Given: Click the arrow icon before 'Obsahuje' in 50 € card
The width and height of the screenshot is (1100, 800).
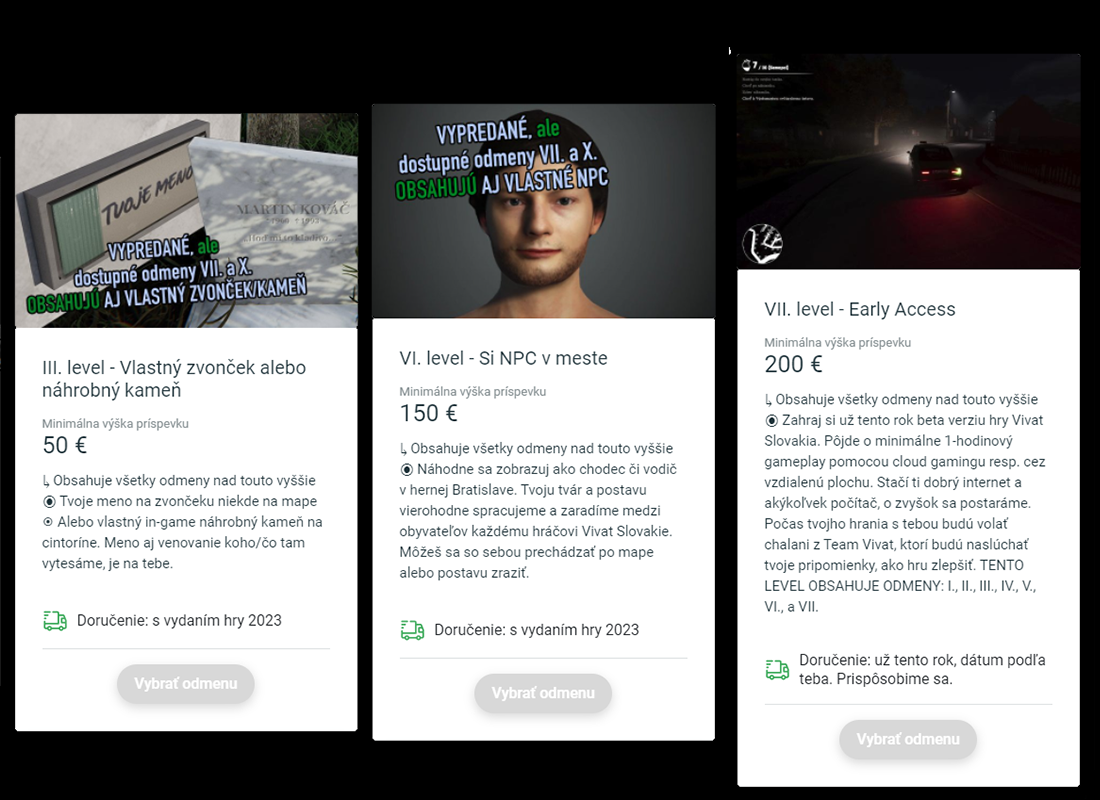Looking at the screenshot, I should 46,481.
